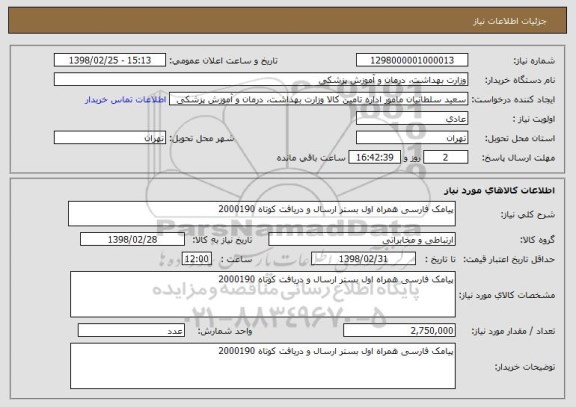
Task: Click the days remaining field showing 2
Action: (446, 157)
